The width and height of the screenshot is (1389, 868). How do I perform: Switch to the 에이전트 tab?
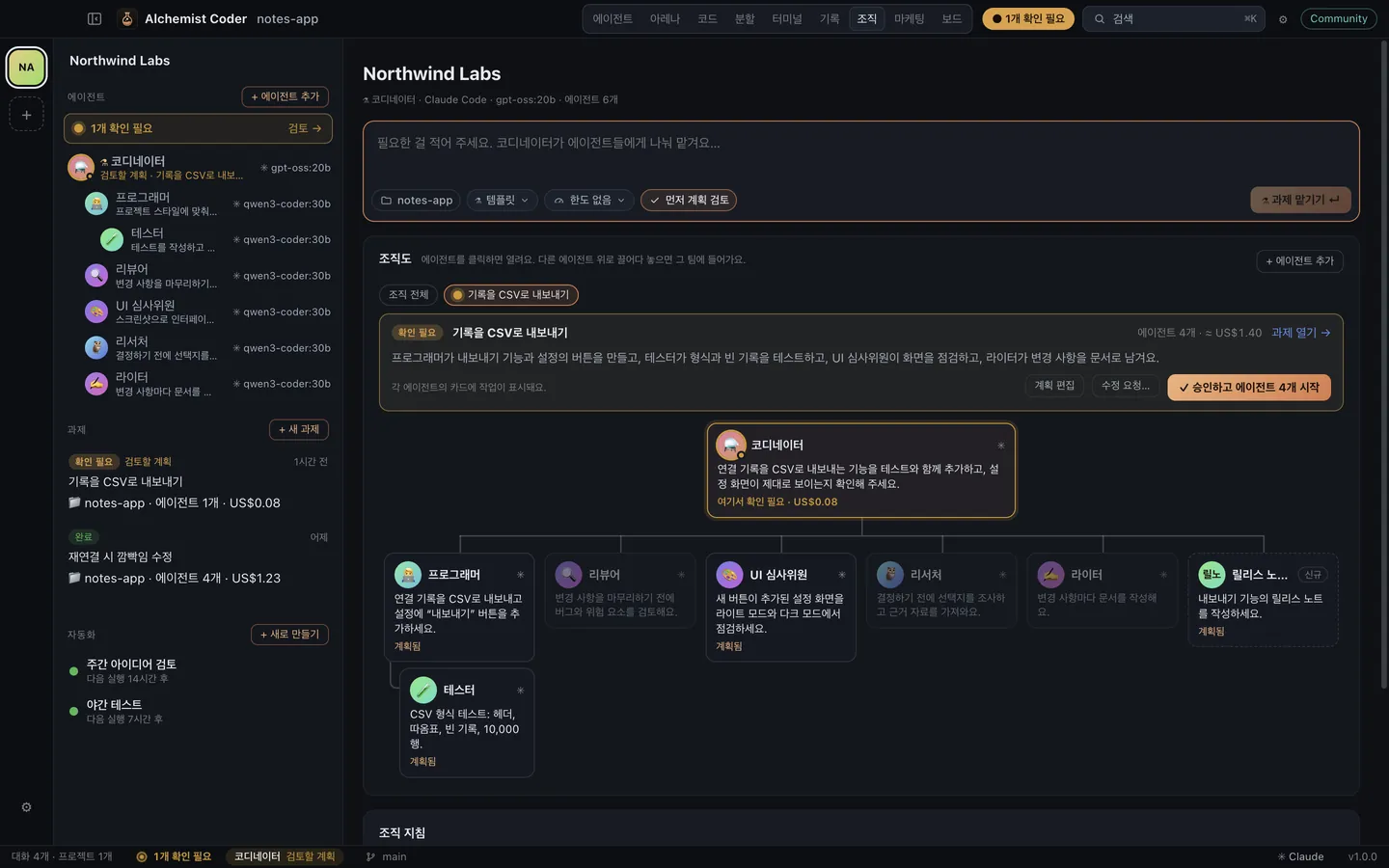click(613, 18)
